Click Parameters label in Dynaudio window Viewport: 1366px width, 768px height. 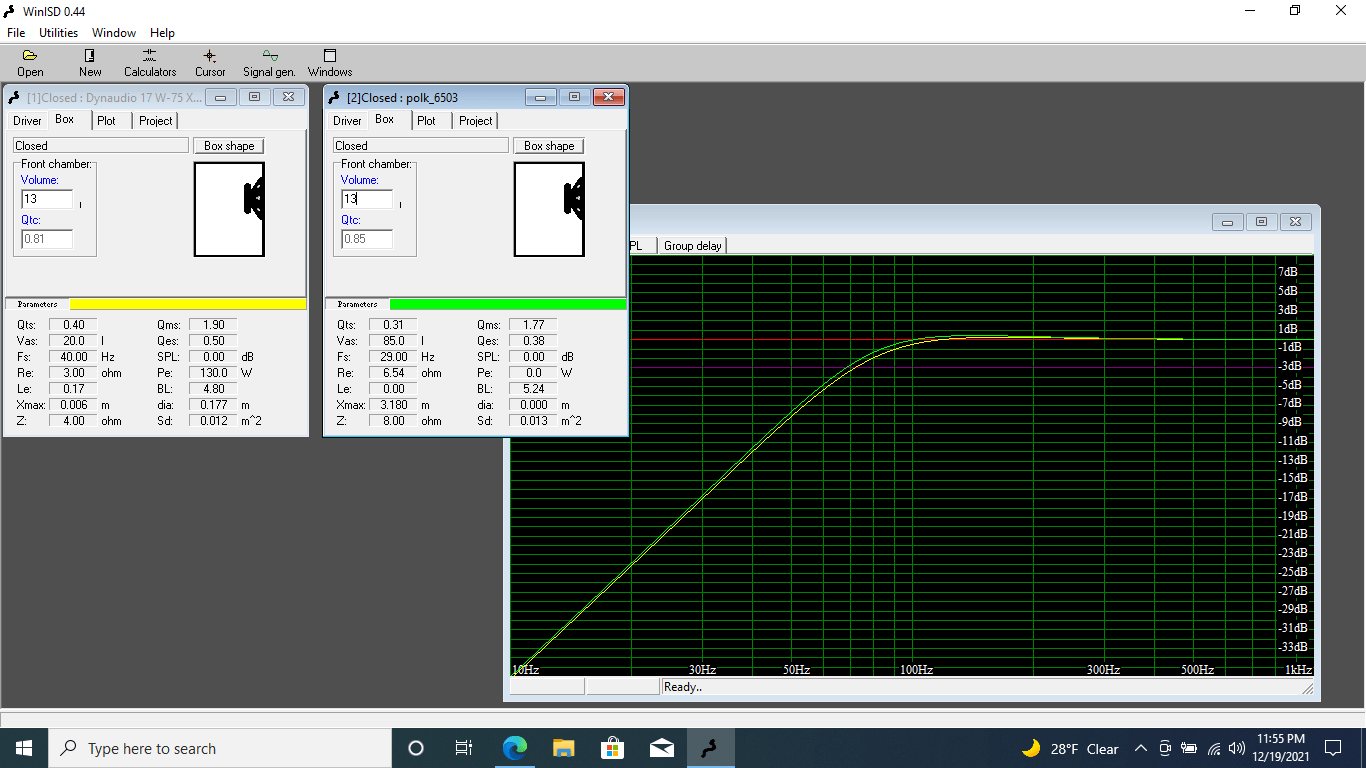(37, 304)
